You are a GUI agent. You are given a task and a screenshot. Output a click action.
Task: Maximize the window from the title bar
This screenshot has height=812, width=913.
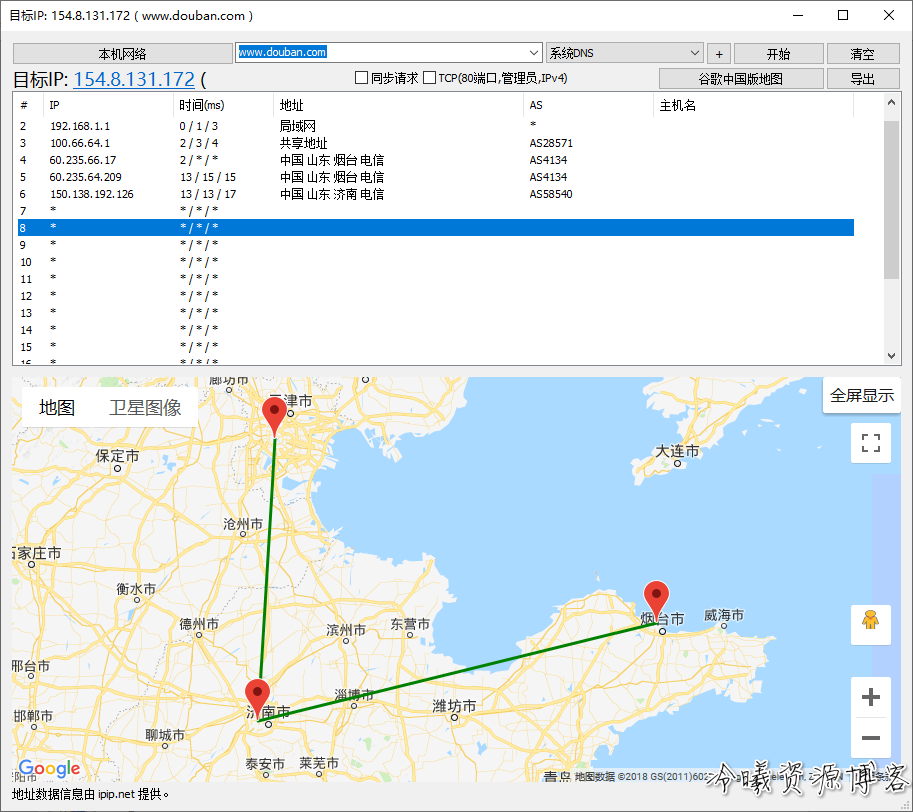click(843, 15)
